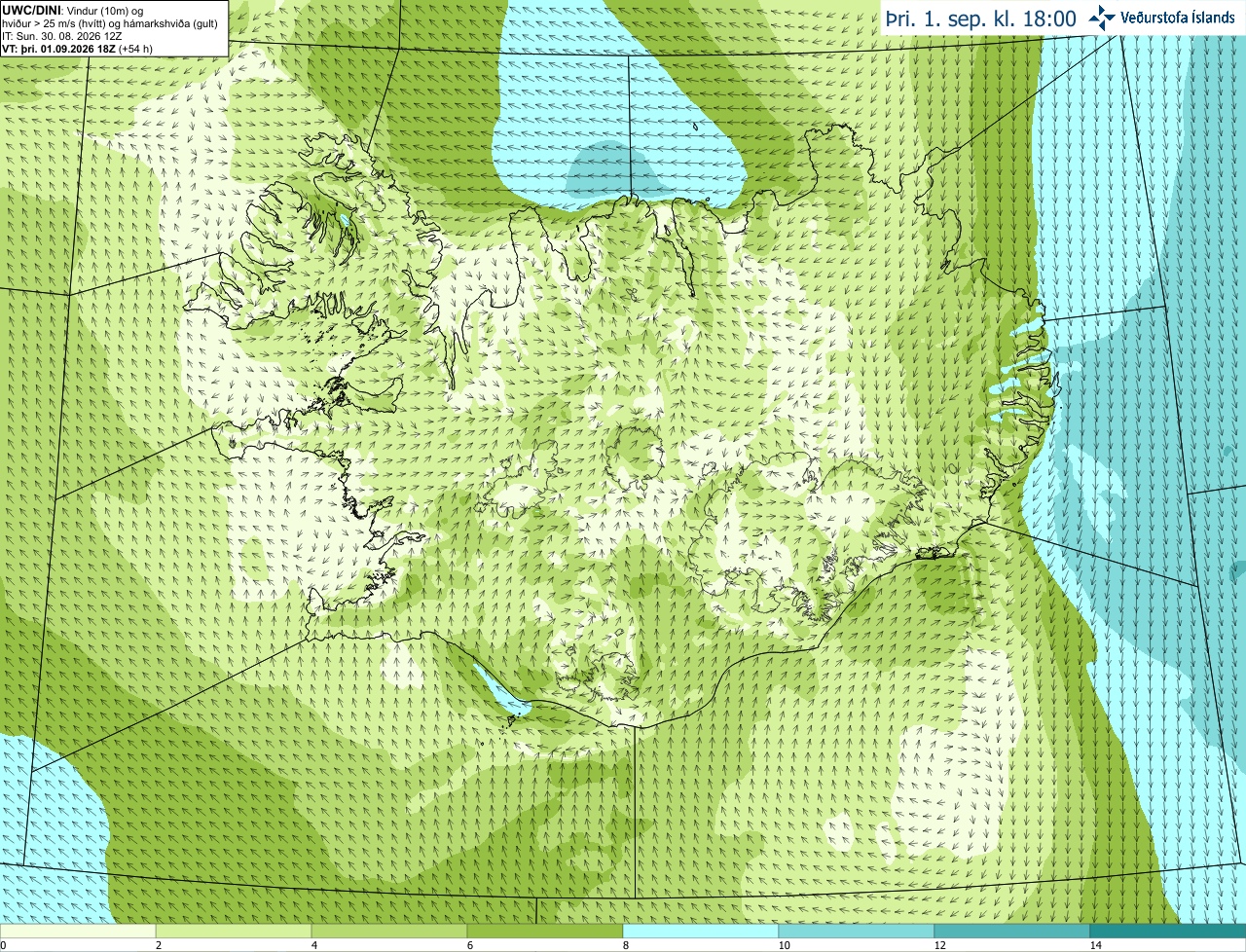The width and height of the screenshot is (1246, 952).
Task: Select the 2–4 m/s light green legend swatch
Action: tap(234, 931)
